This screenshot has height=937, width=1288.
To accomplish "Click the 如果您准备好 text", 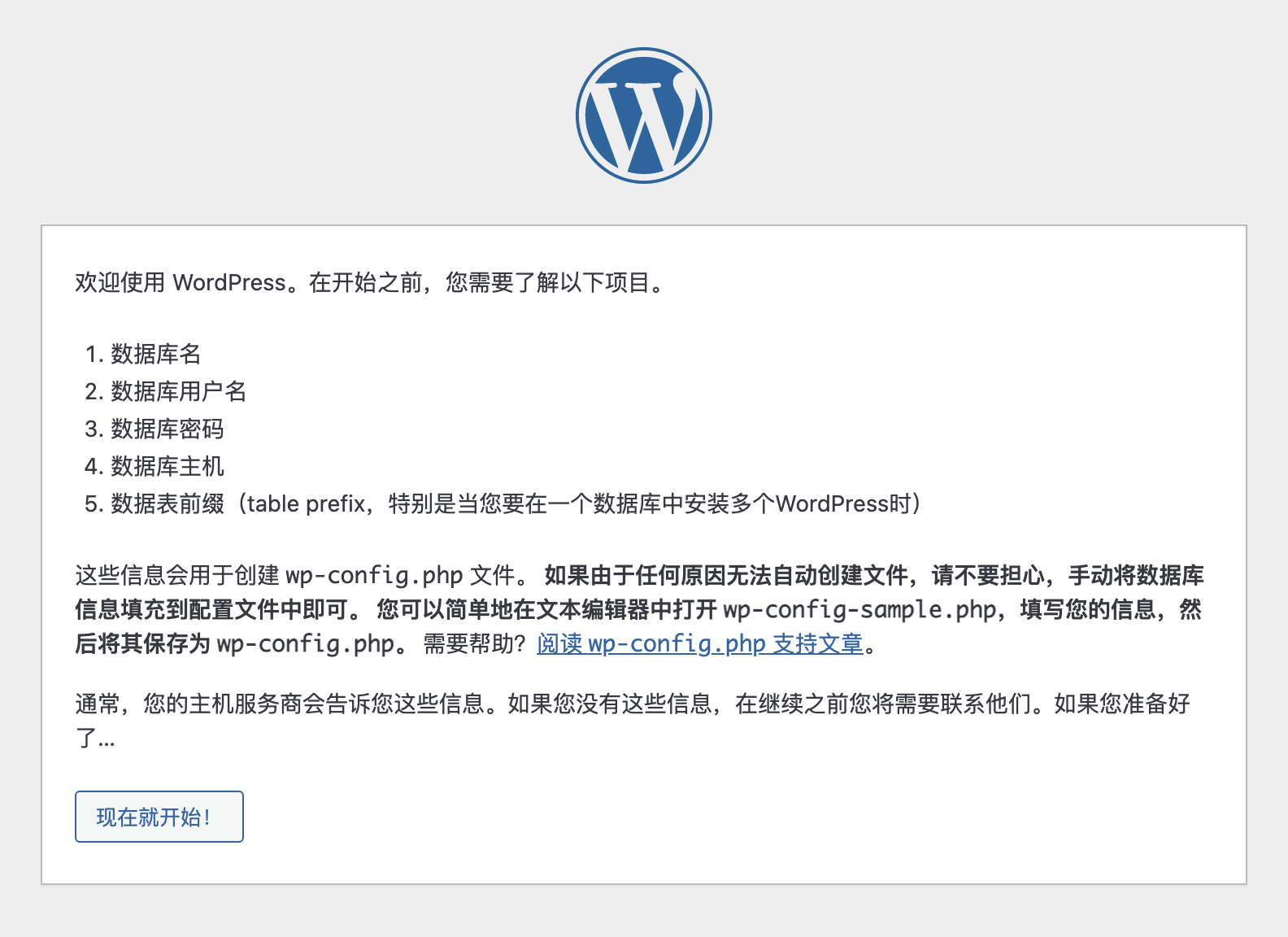I will tap(1122, 704).
